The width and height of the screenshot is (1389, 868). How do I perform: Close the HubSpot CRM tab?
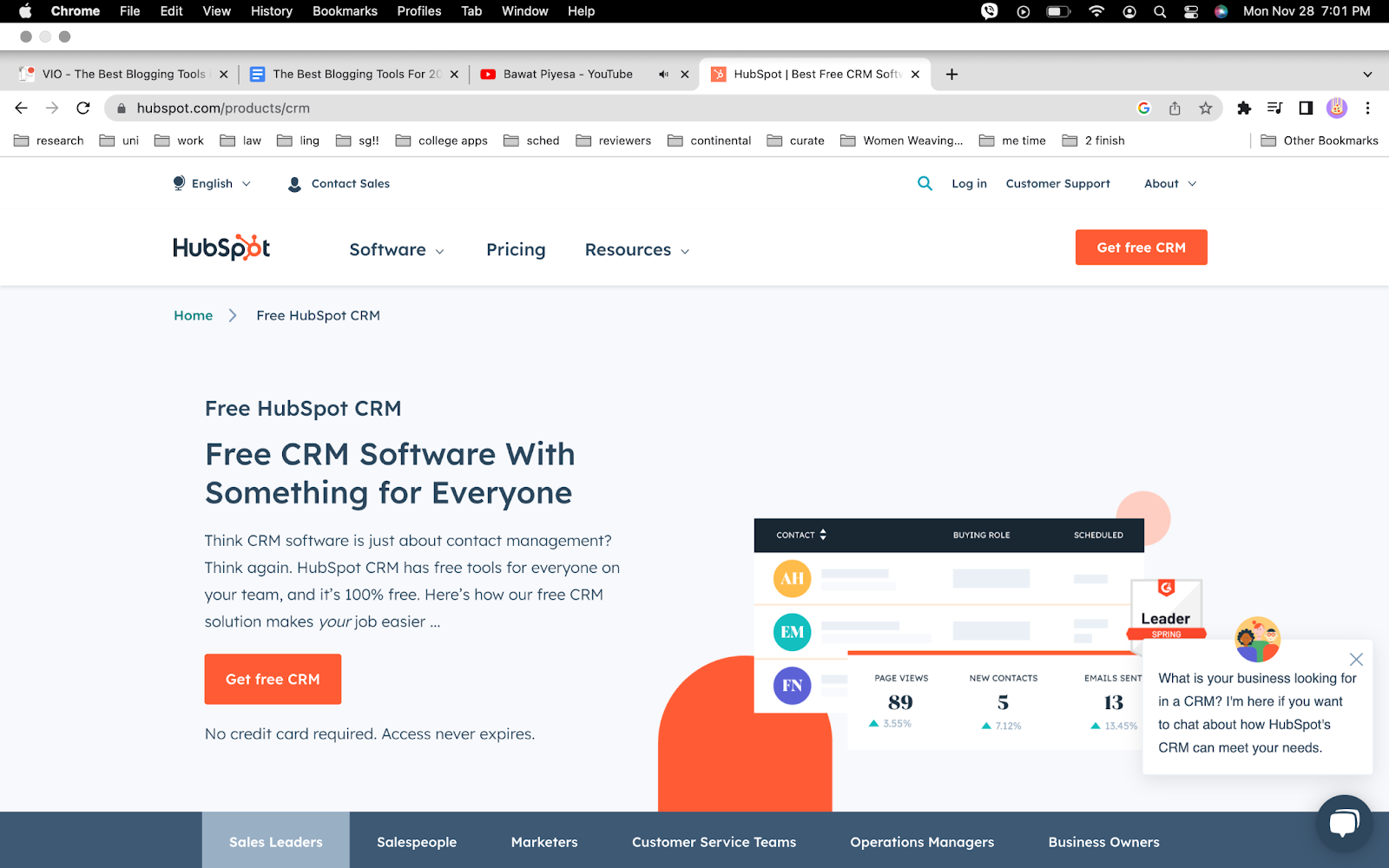tap(915, 74)
